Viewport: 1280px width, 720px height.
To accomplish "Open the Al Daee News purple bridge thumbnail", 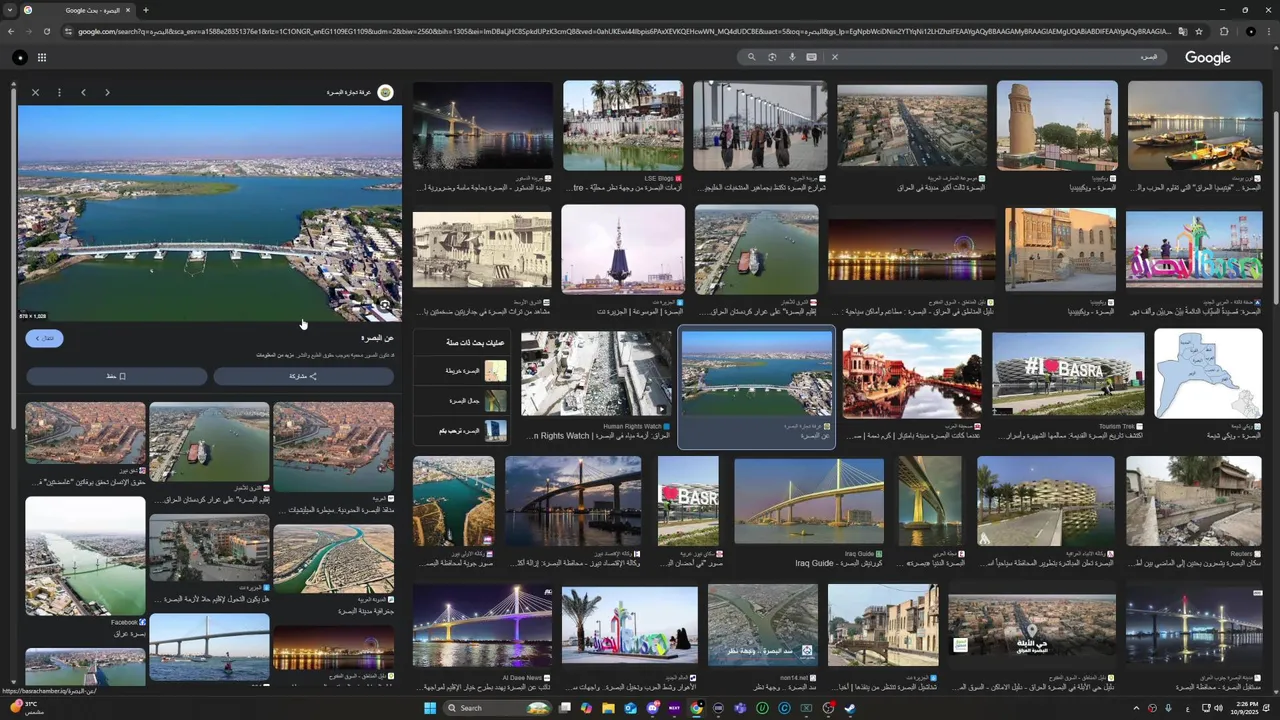I will pos(482,626).
